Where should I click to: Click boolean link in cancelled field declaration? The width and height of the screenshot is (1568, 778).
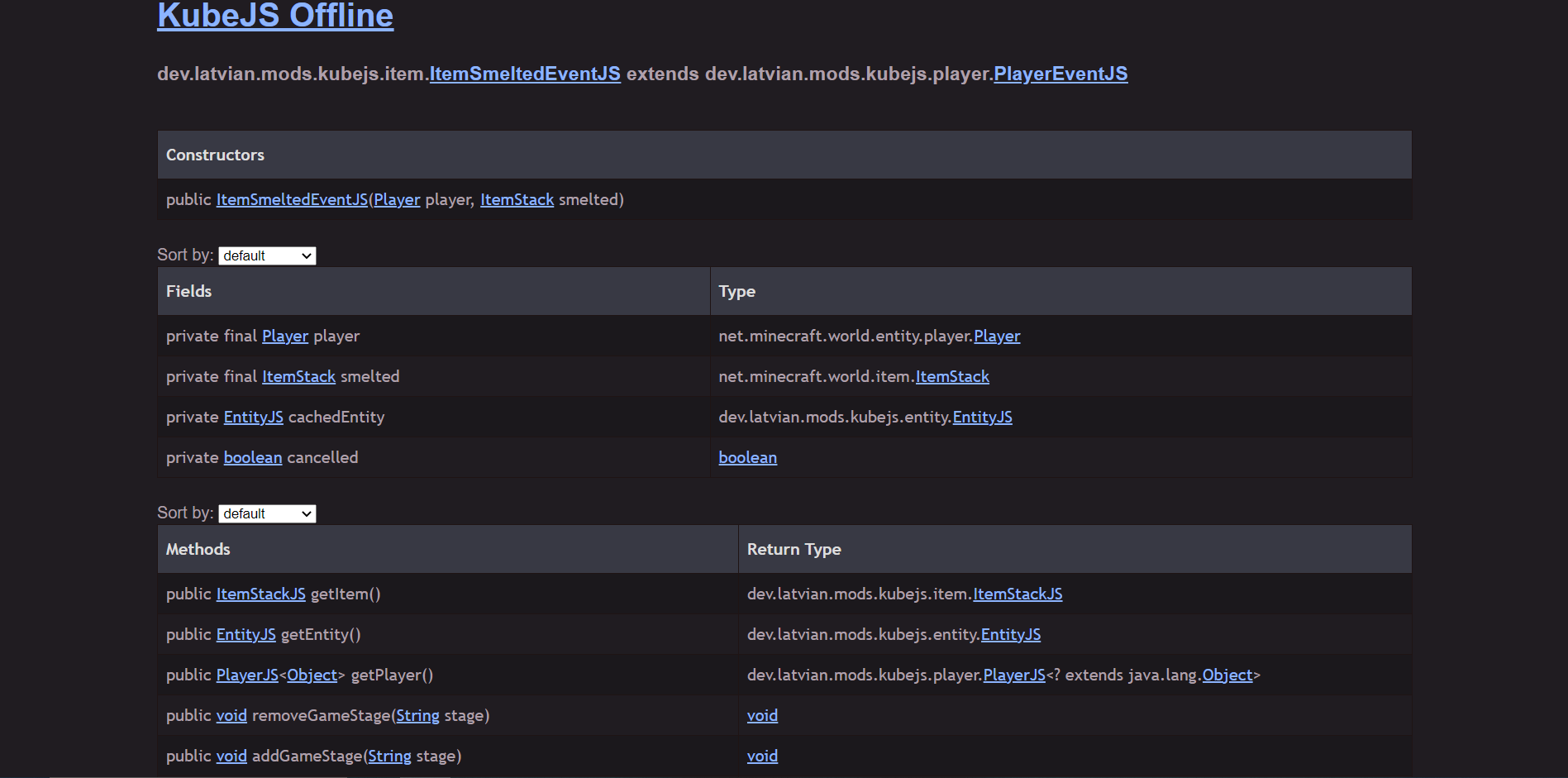pyautogui.click(x=253, y=457)
